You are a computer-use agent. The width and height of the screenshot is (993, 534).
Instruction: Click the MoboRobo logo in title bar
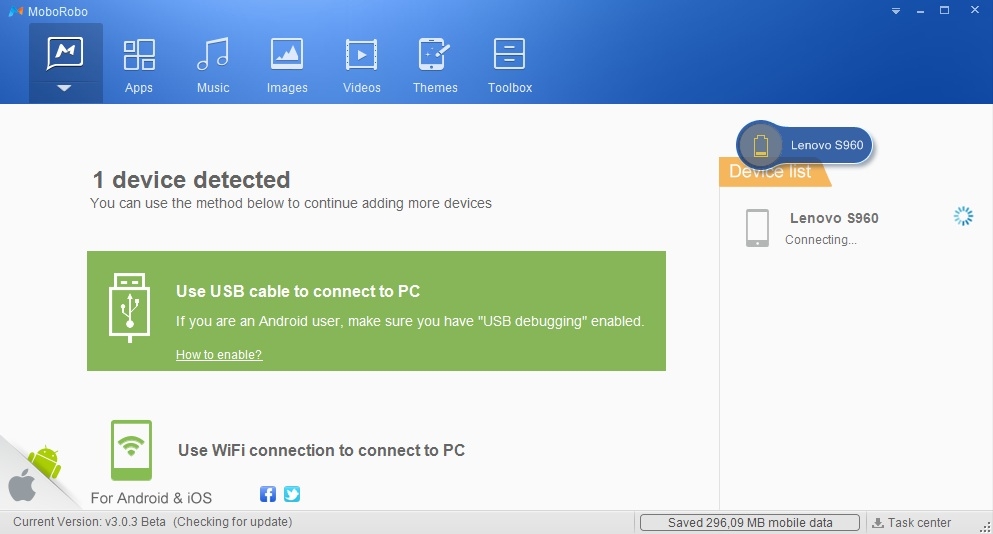click(x=15, y=11)
